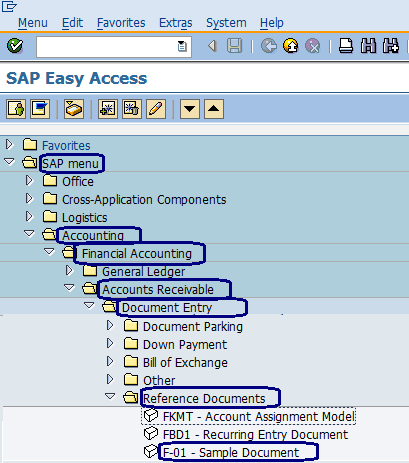Open F-01 - Sample Document transaction
Image resolution: width=409 pixels, height=463 pixels.
(x=231, y=453)
